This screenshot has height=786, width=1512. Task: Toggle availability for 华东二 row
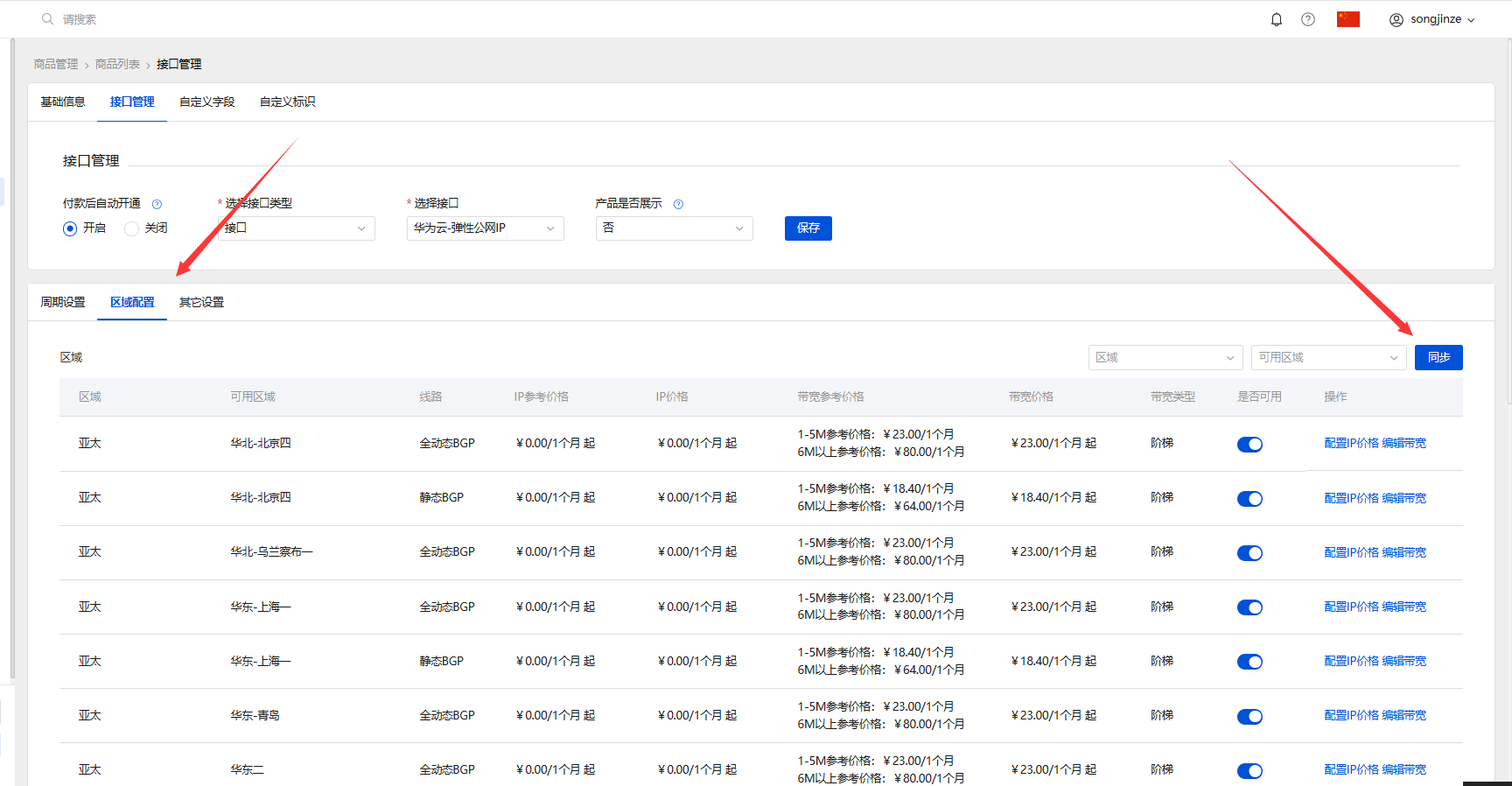click(1249, 771)
